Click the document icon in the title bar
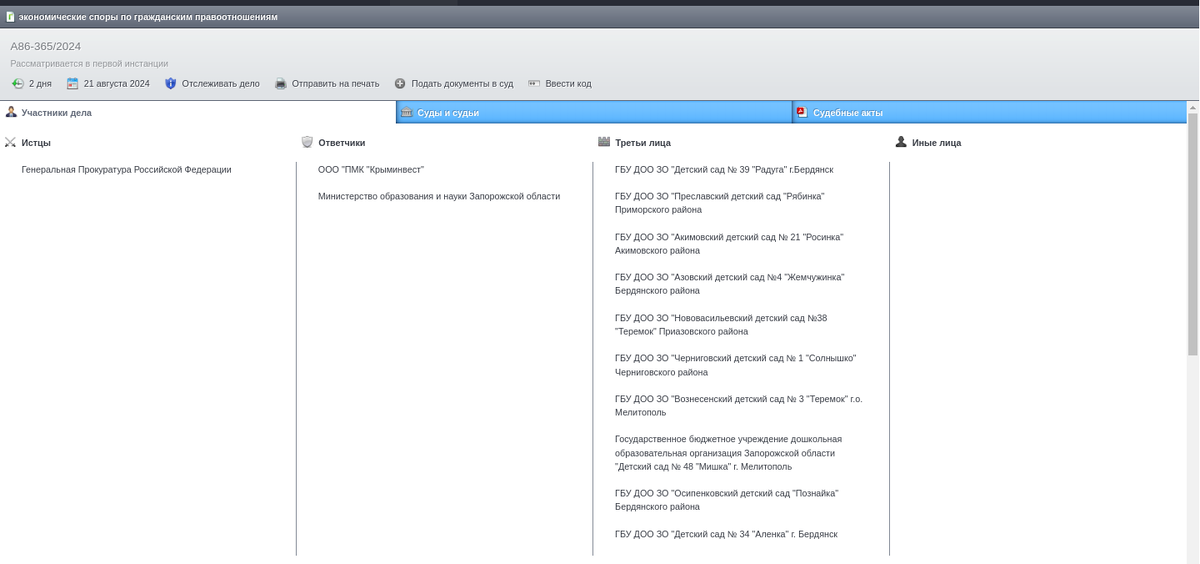1200x564 pixels. [10, 17]
